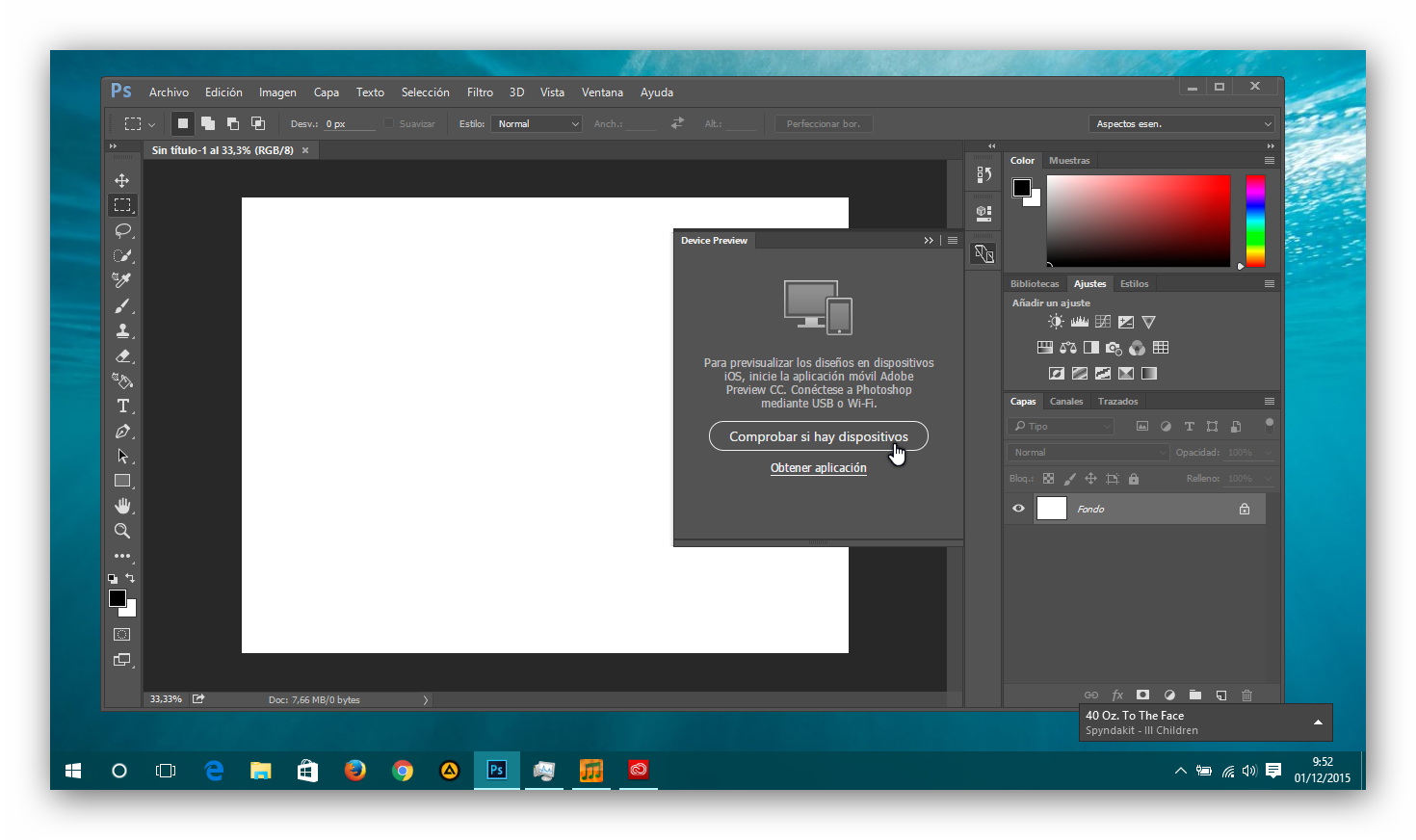The height and width of the screenshot is (840, 1416).
Task: Collapse the Device Preview panel with double arrows
Action: (x=929, y=241)
